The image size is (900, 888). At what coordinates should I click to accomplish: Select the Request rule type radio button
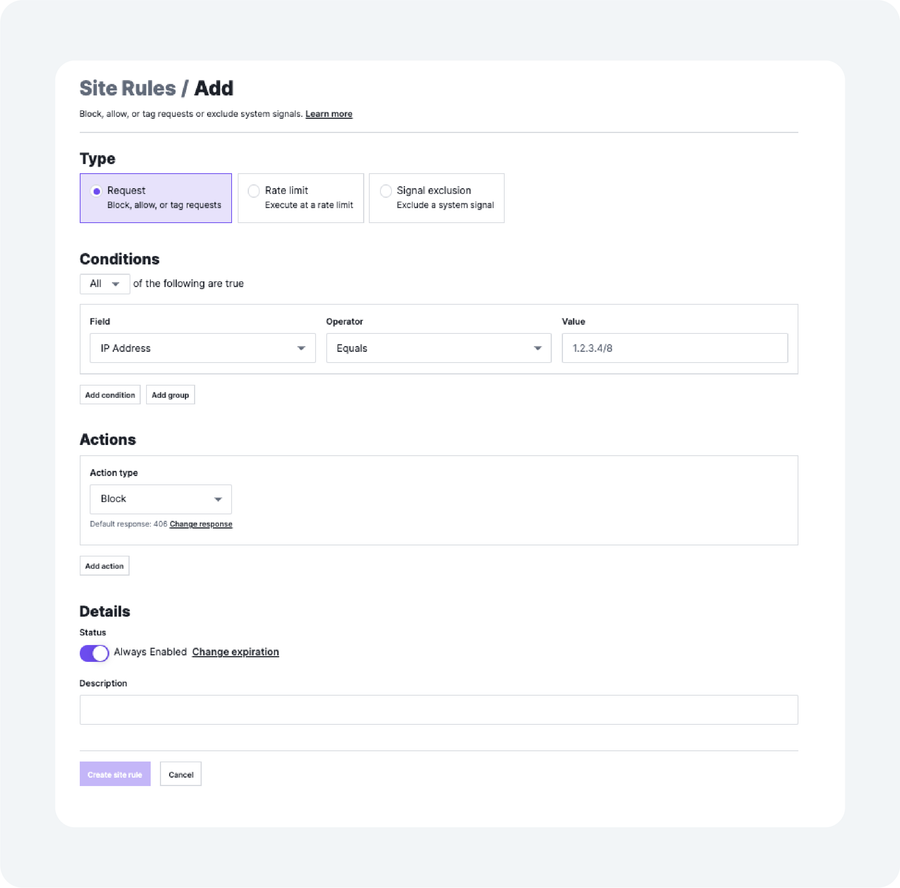tap(97, 191)
